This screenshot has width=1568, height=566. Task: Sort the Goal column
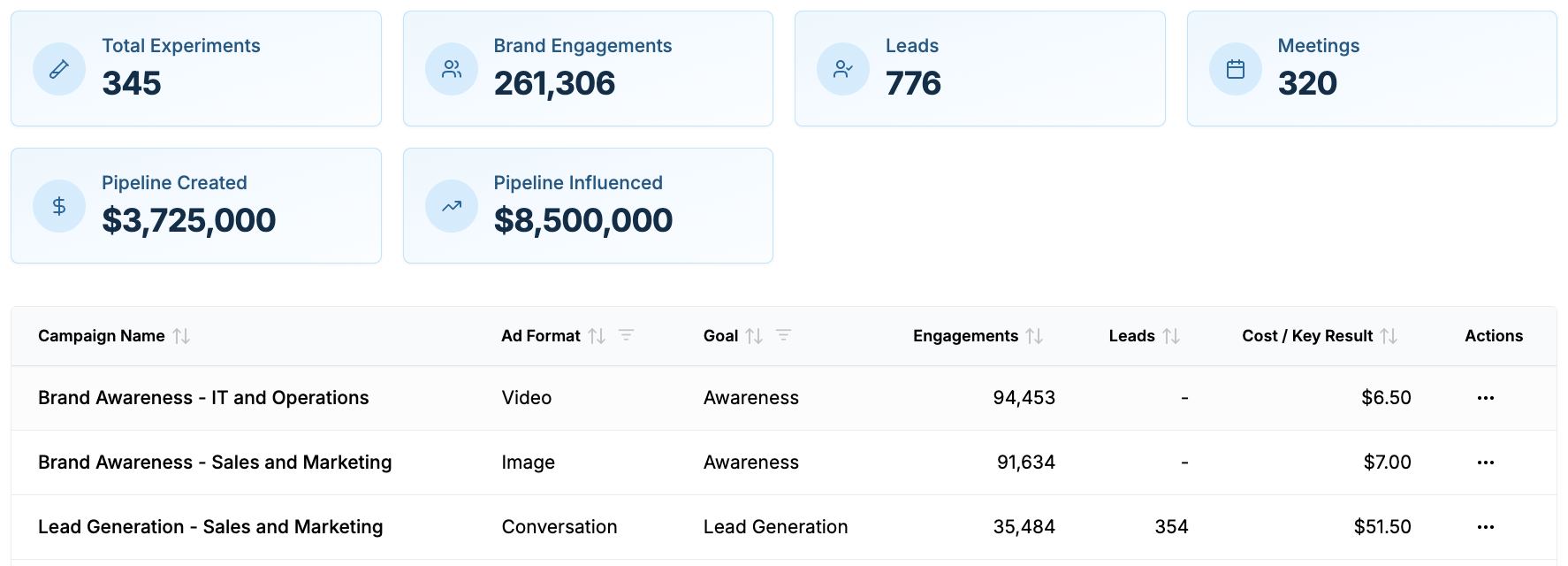click(754, 336)
